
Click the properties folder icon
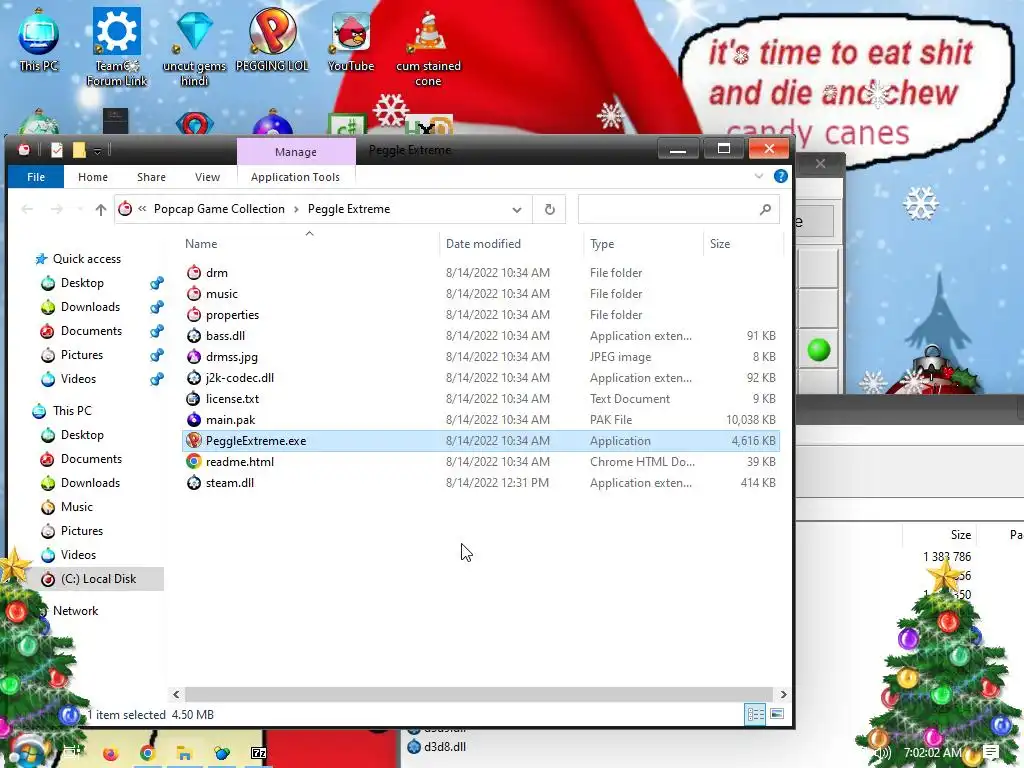(x=194, y=315)
